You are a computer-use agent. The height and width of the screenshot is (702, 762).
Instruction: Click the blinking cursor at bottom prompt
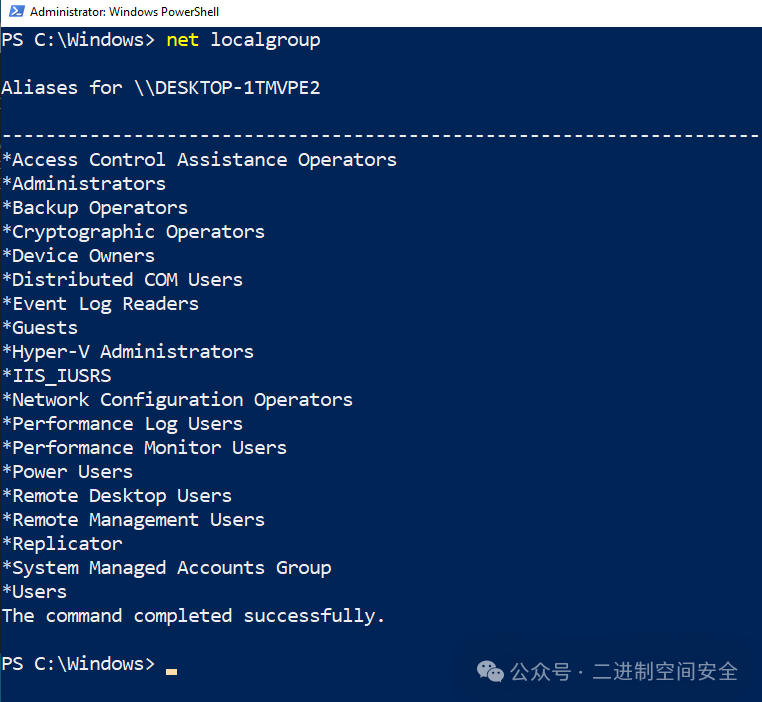(171, 672)
